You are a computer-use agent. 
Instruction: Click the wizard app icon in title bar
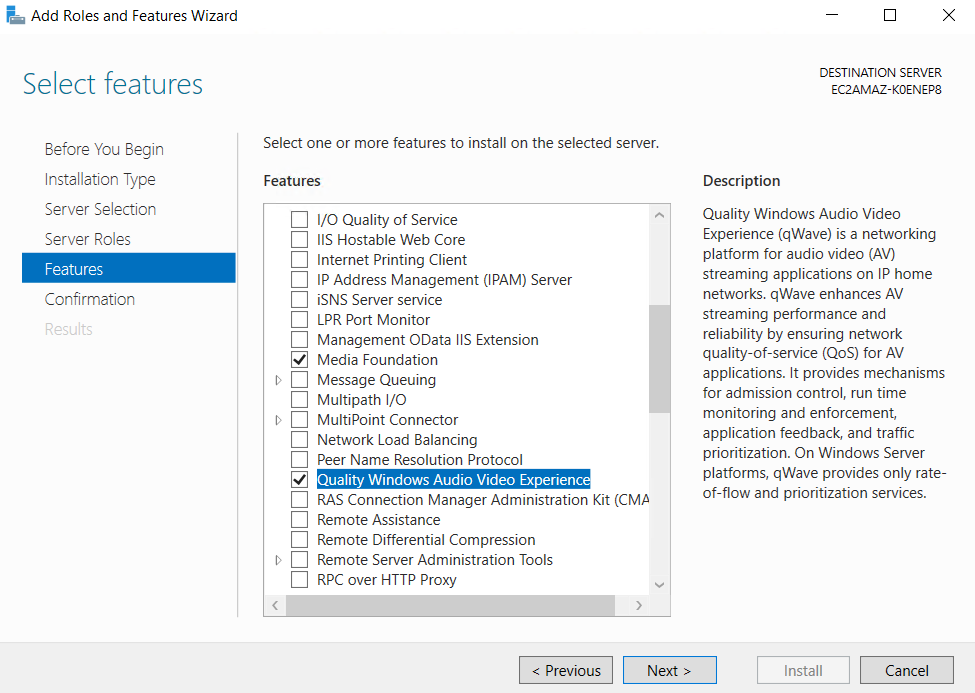coord(15,15)
